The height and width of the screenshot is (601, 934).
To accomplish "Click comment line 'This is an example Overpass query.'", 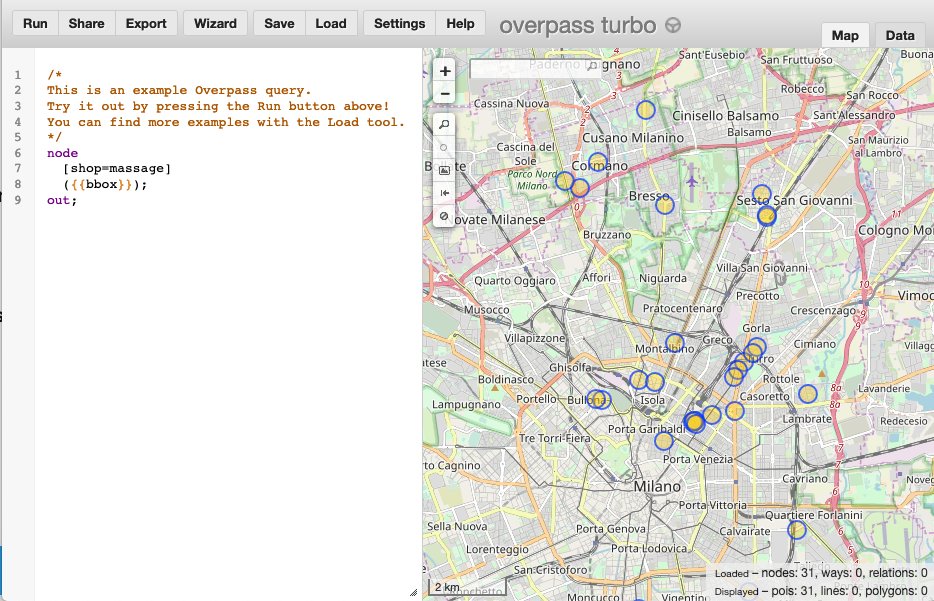I will [179, 91].
